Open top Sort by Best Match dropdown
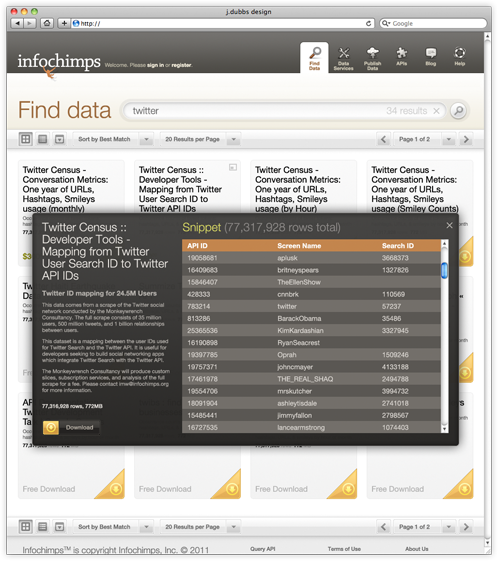The image size is (498, 561). [x=113, y=139]
